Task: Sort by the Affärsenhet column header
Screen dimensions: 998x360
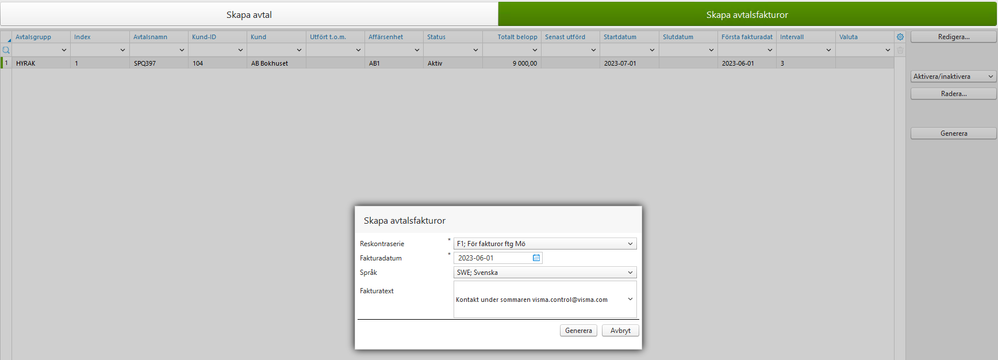Action: point(393,38)
